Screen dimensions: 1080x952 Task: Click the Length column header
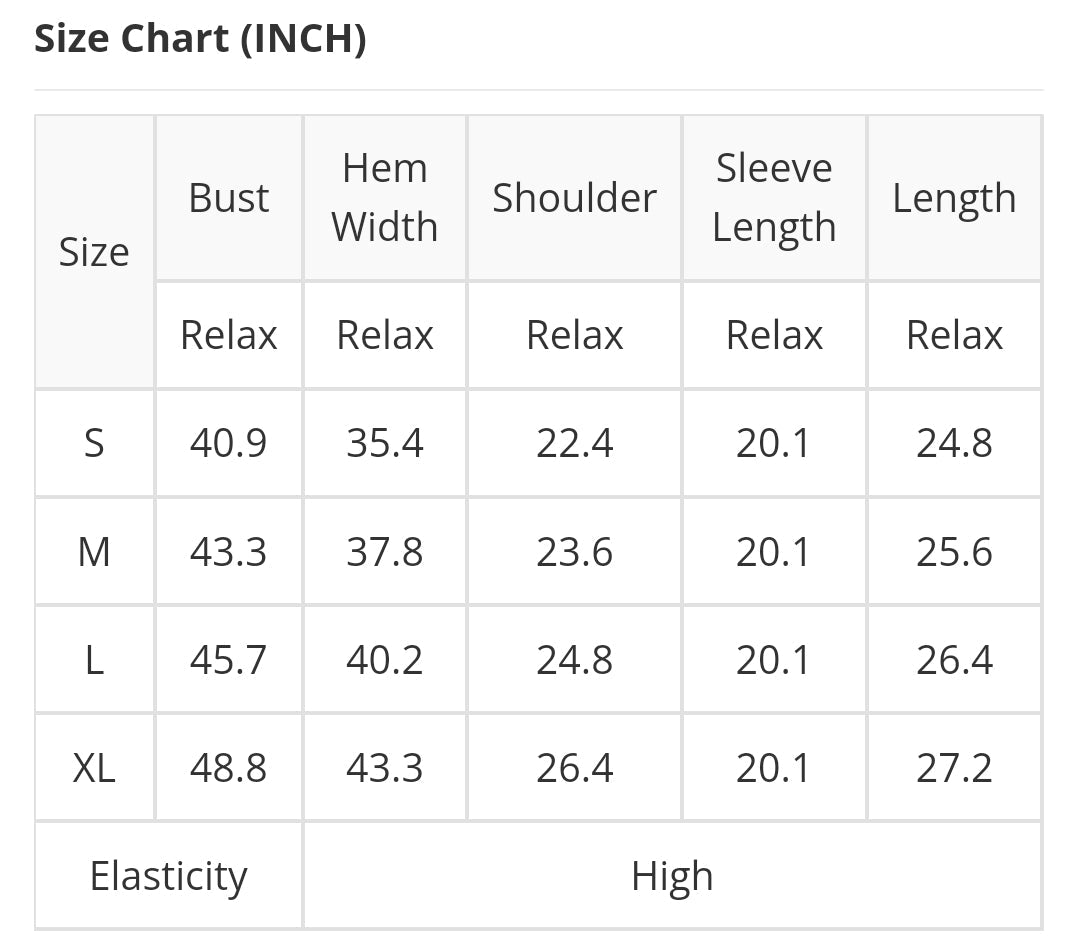tap(954, 198)
